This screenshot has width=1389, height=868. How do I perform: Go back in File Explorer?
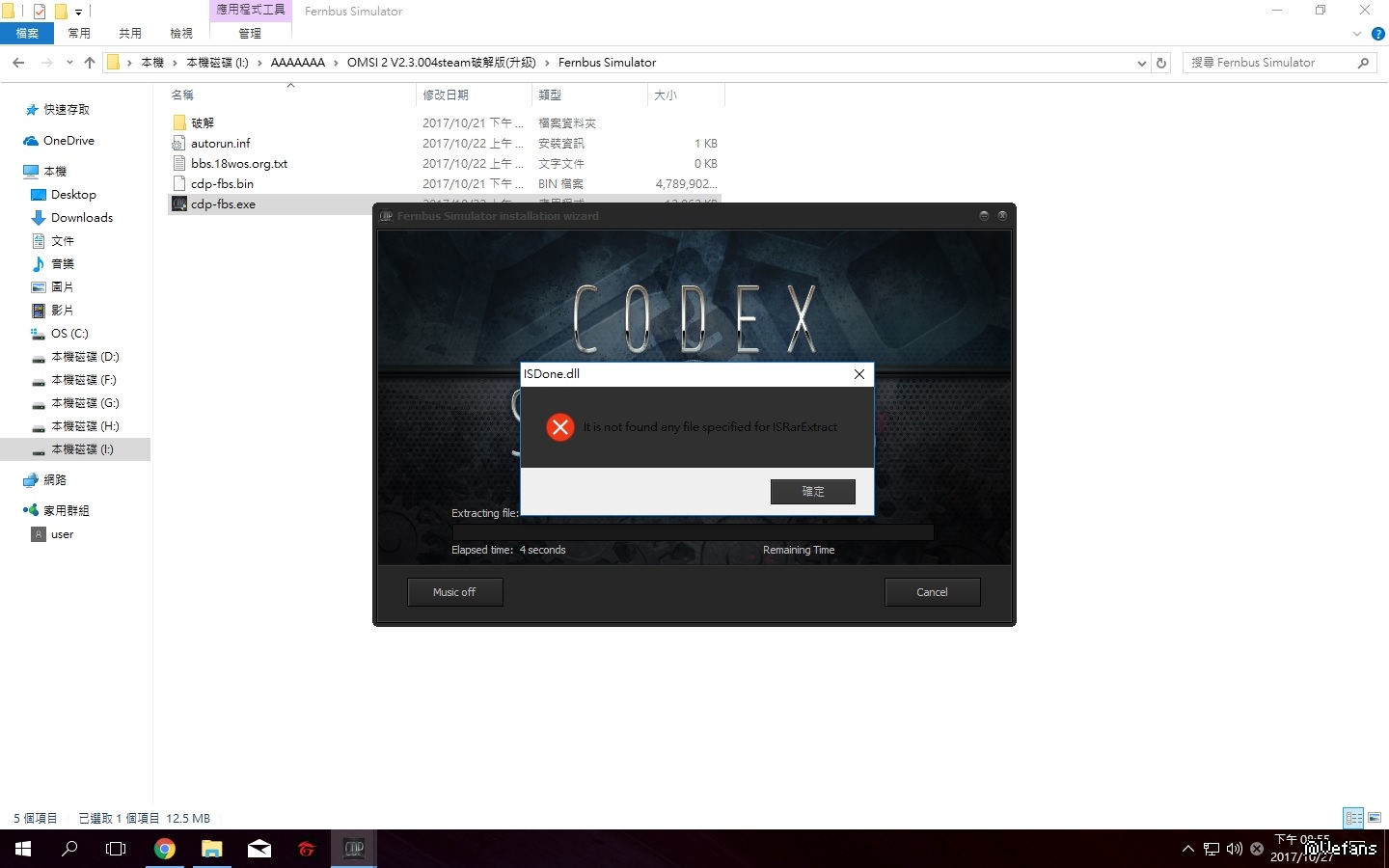18,63
